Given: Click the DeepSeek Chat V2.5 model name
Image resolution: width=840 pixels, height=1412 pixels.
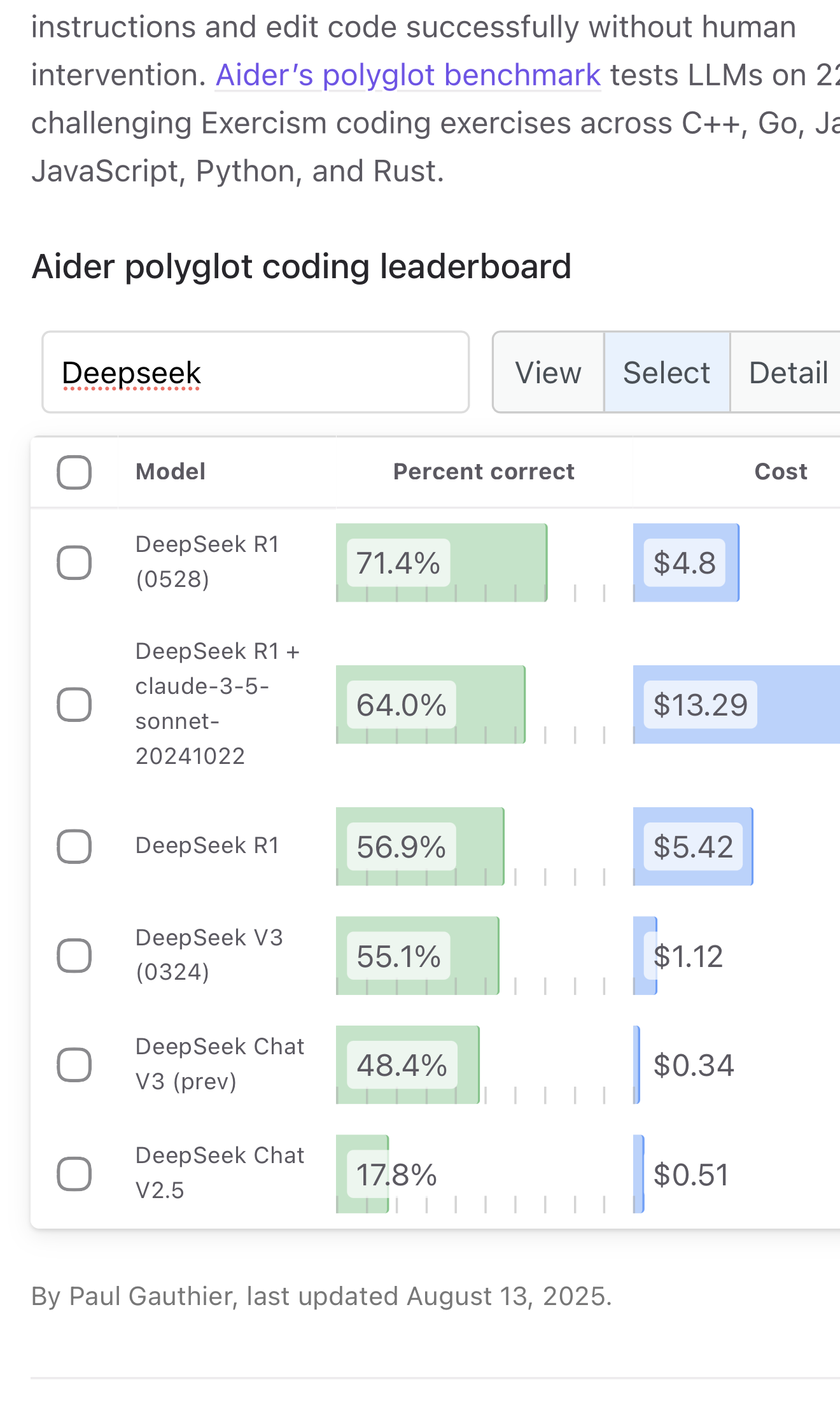Looking at the screenshot, I should [220, 1173].
